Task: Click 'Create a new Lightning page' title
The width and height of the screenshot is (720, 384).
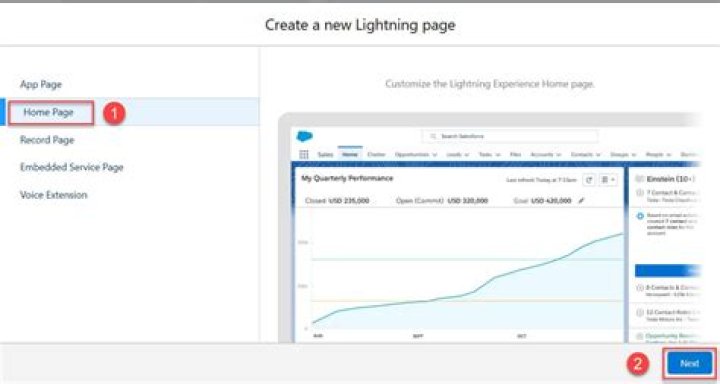Action: point(360,25)
